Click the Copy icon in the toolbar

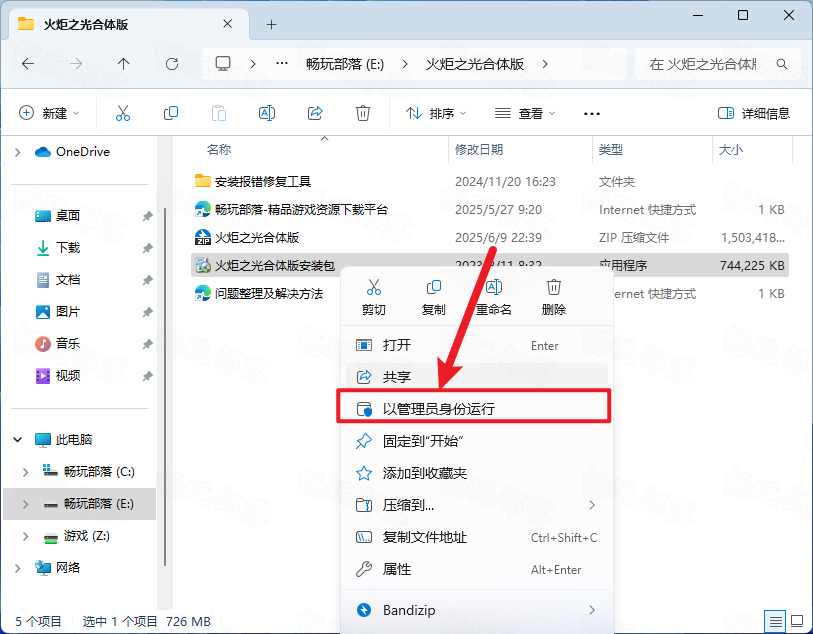(171, 113)
